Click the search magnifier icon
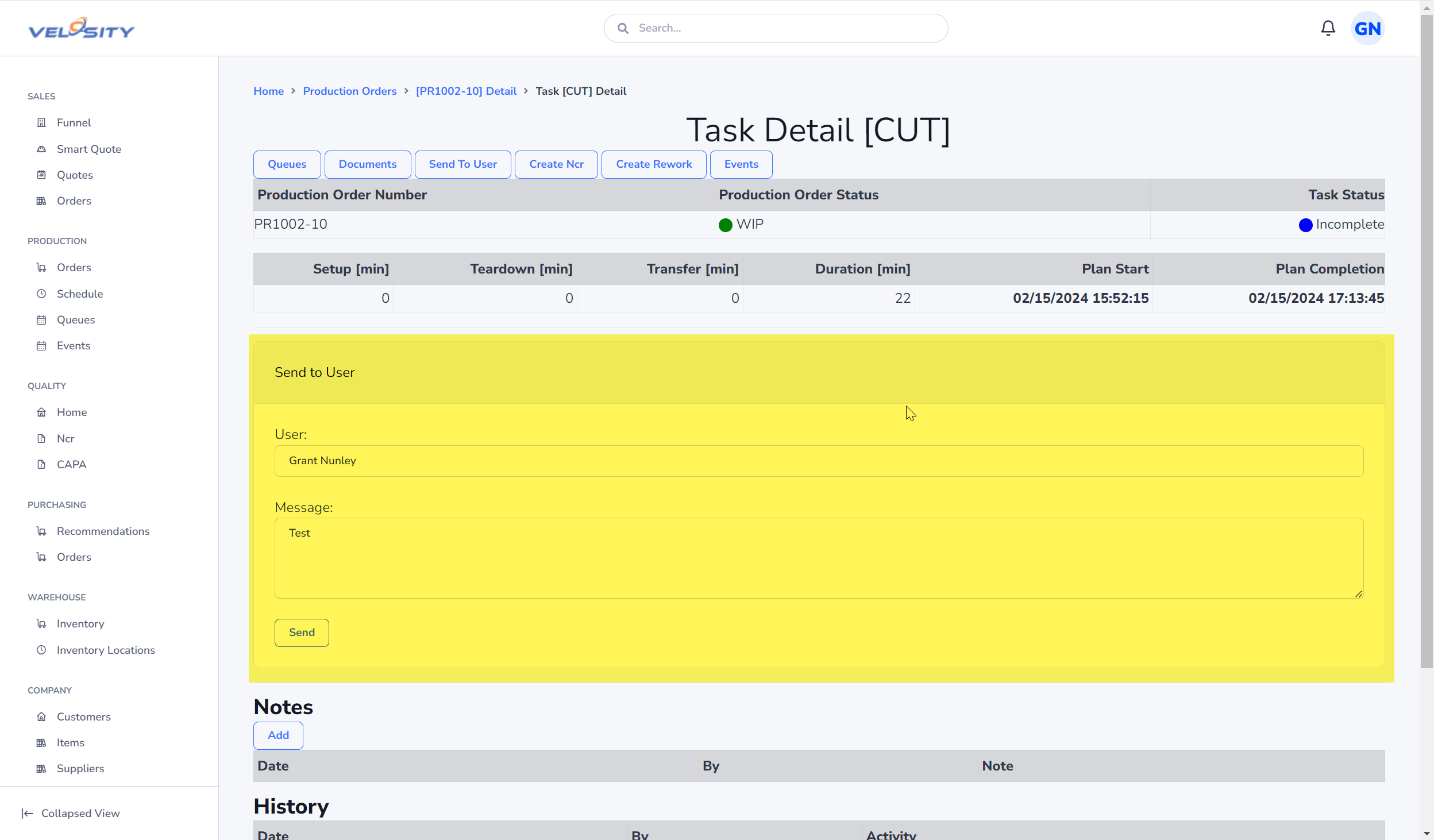 (x=623, y=28)
